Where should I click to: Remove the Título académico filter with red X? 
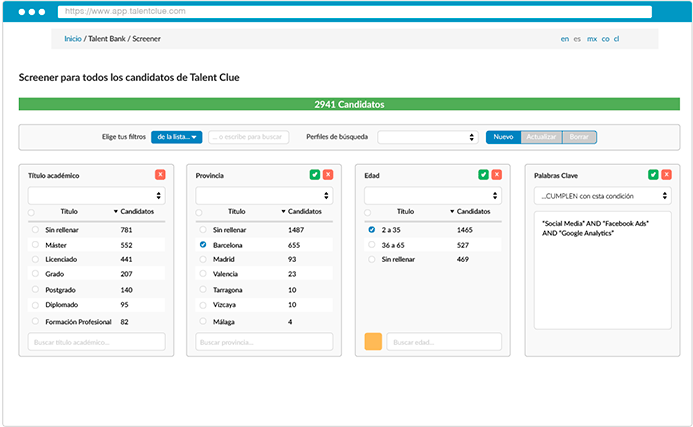point(160,175)
